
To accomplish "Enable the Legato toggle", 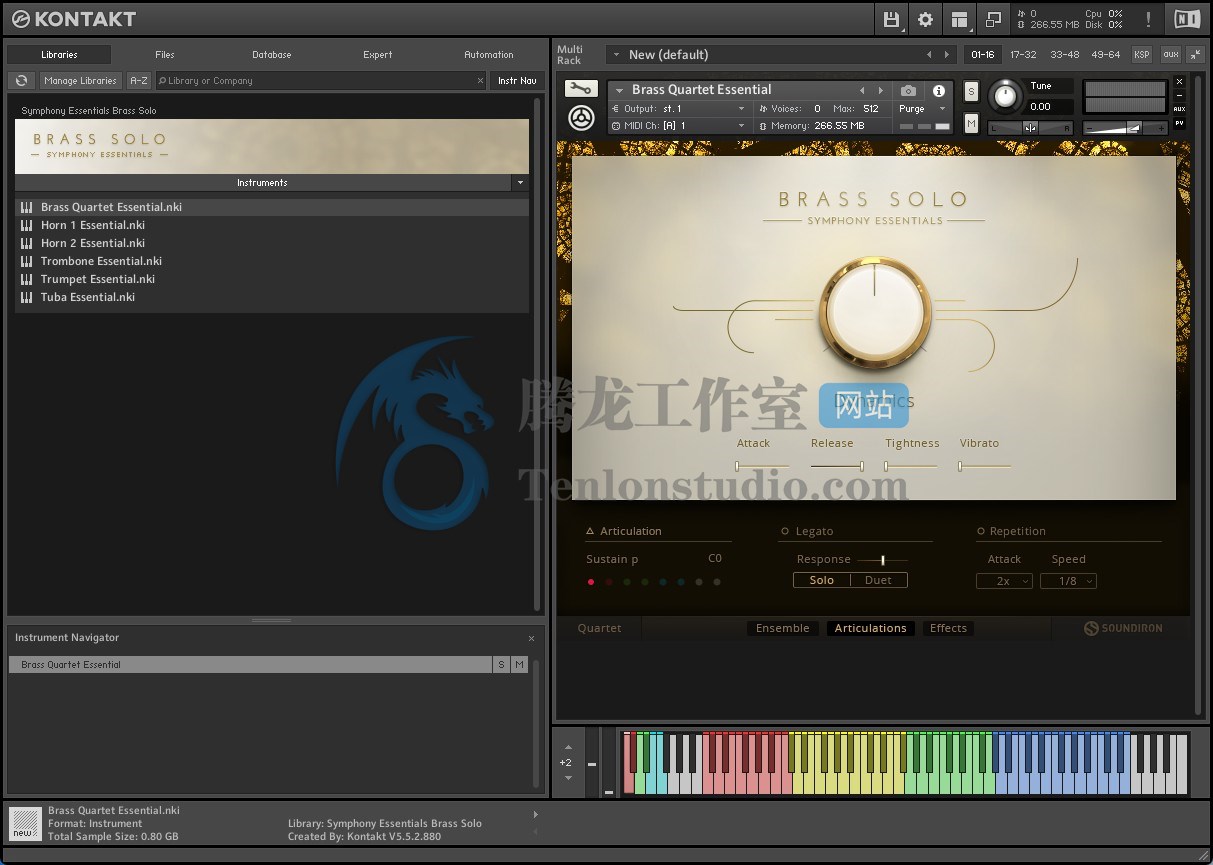I will tap(785, 531).
